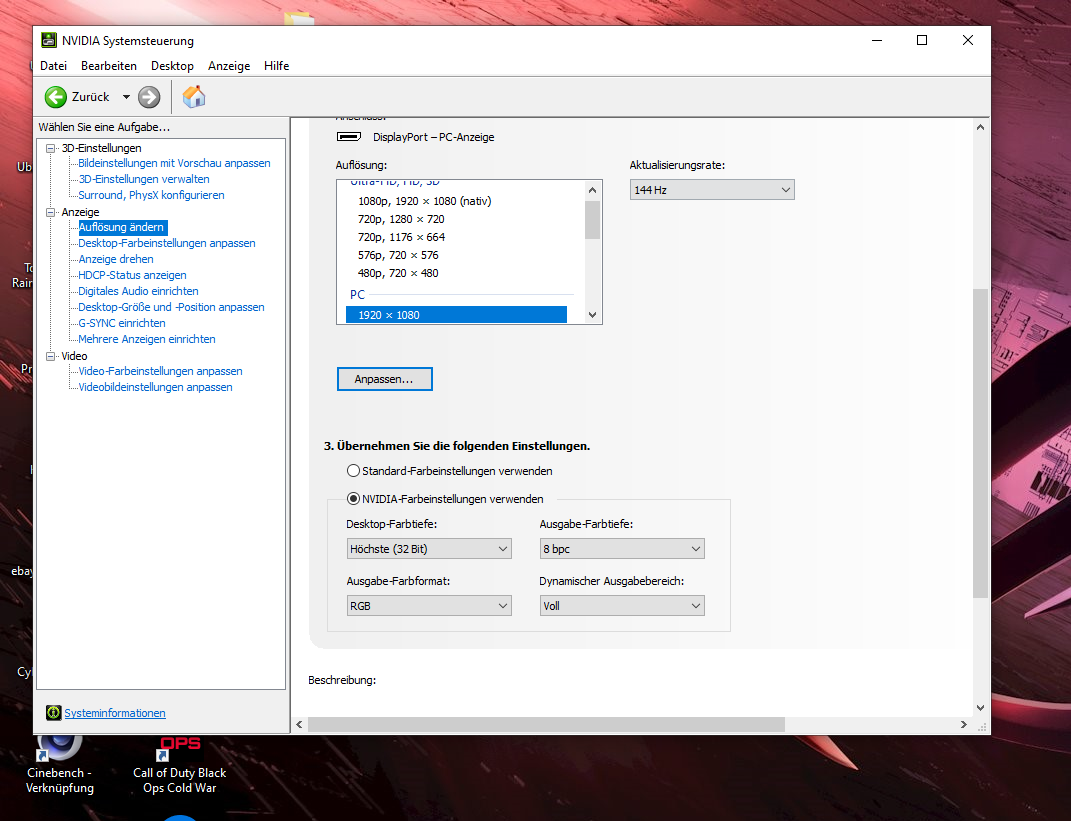Open Surround, PhysX konfigurieren
The image size is (1071, 821).
[151, 195]
